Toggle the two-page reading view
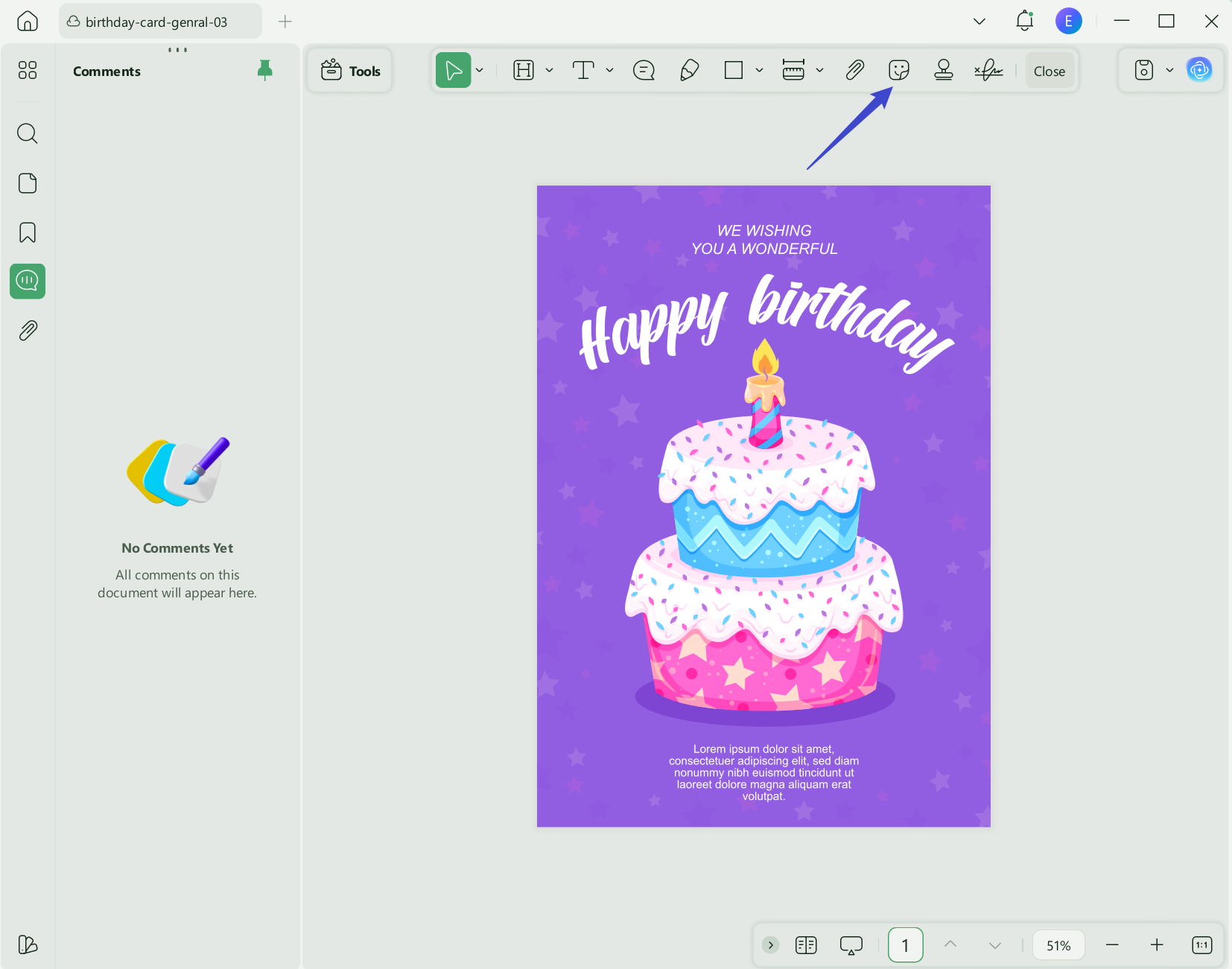The height and width of the screenshot is (969, 1232). 806,945
